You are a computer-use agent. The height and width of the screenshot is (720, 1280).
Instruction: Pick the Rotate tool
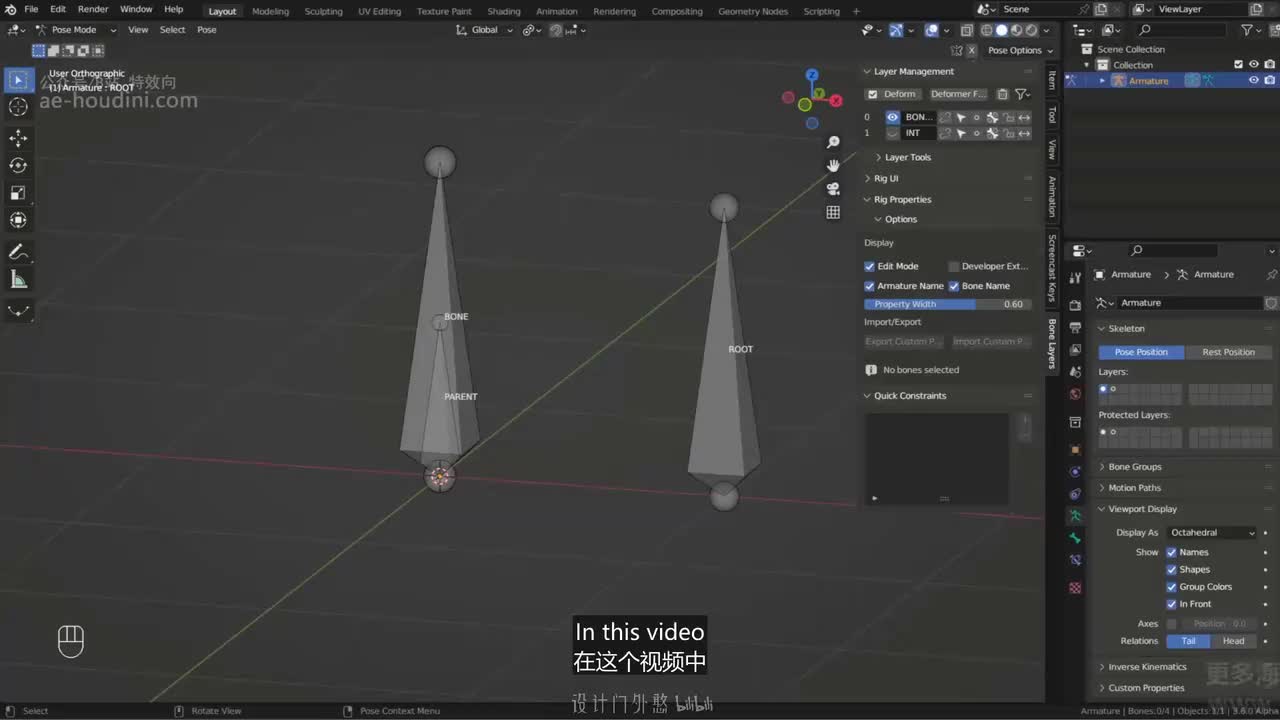click(18, 165)
